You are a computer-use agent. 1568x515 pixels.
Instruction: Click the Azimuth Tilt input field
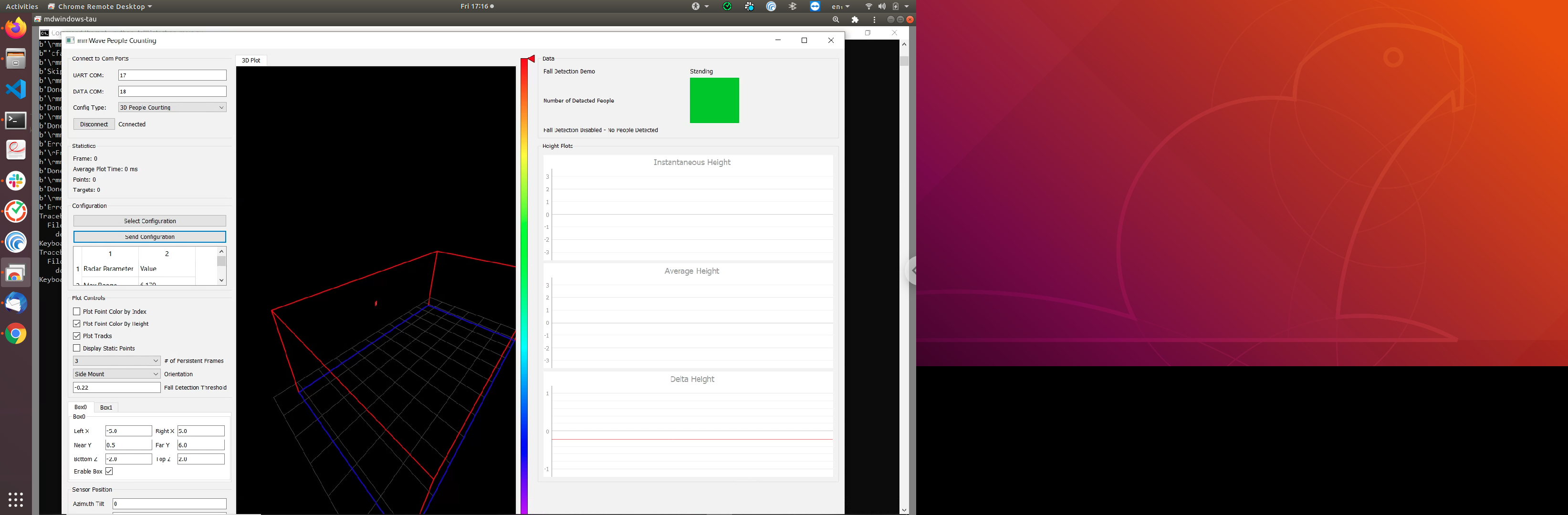point(169,504)
